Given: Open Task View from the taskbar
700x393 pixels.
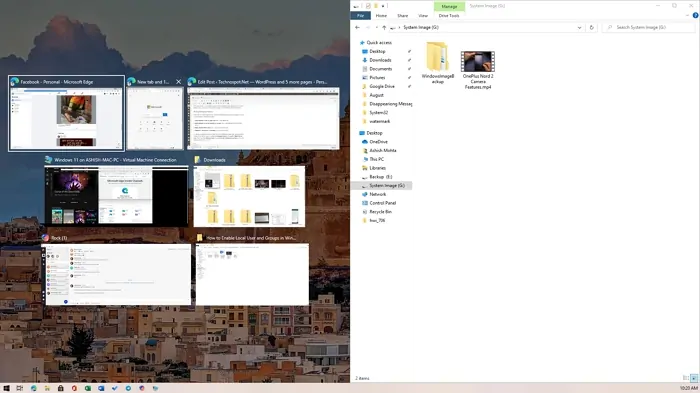Looking at the screenshot, I should pos(20,388).
